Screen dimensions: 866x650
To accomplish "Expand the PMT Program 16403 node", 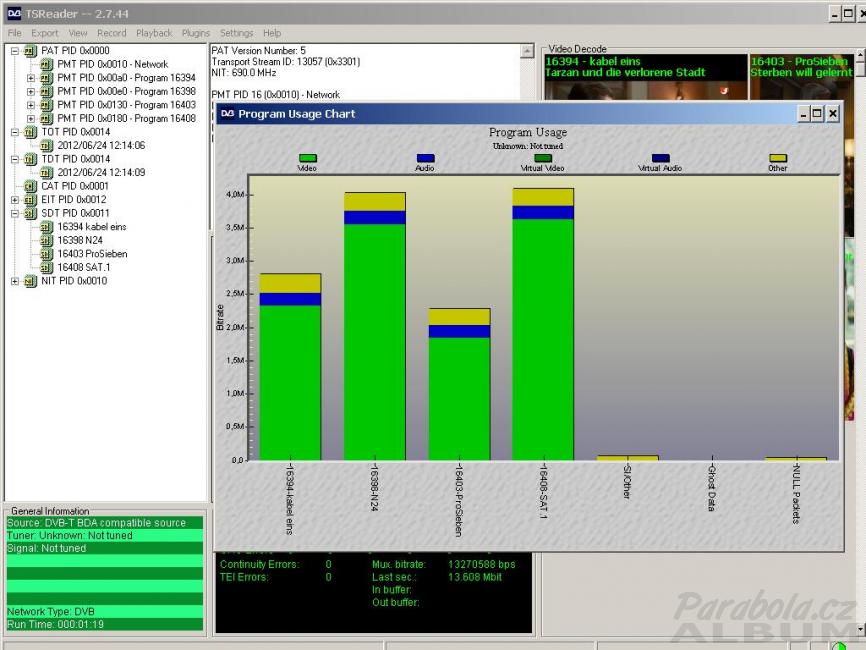I will (x=31, y=105).
